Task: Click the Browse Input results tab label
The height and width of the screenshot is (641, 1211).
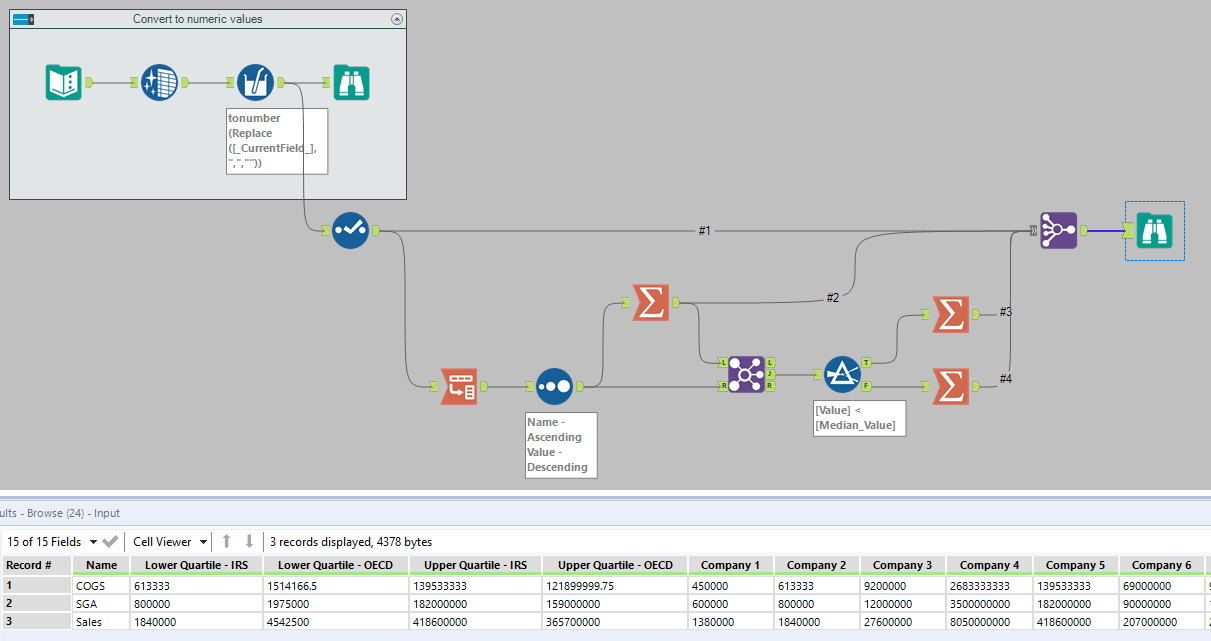Action: pyautogui.click(x=60, y=512)
